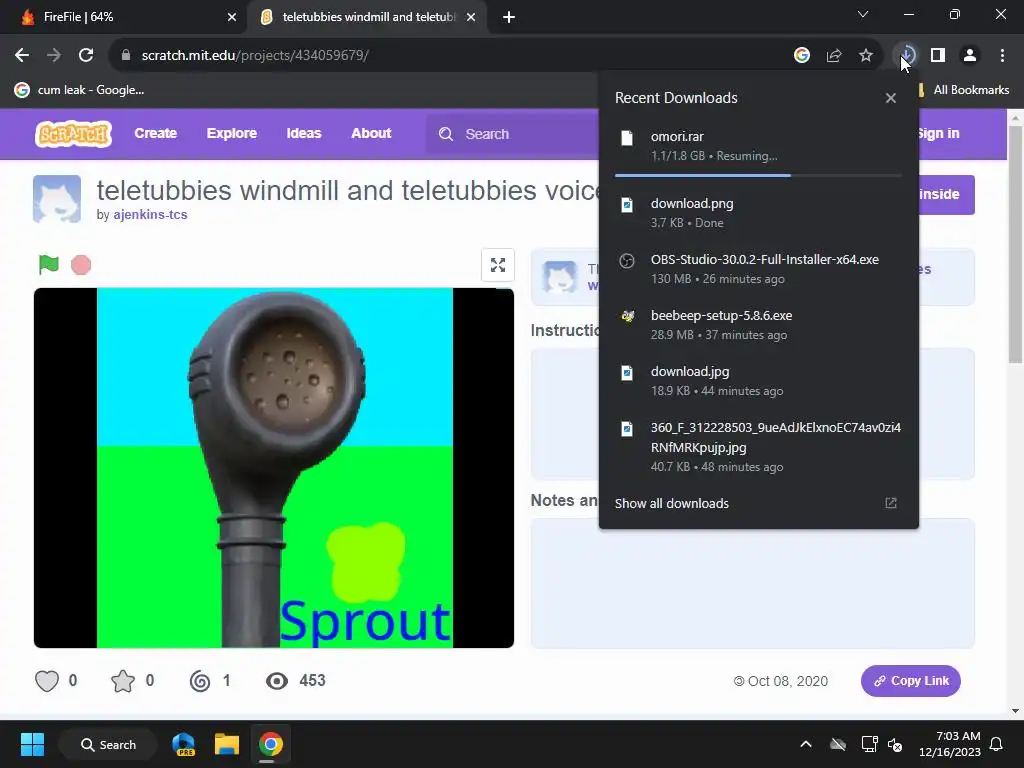Open the notifications bell
The image size is (1024, 768).
pyautogui.click(x=997, y=744)
